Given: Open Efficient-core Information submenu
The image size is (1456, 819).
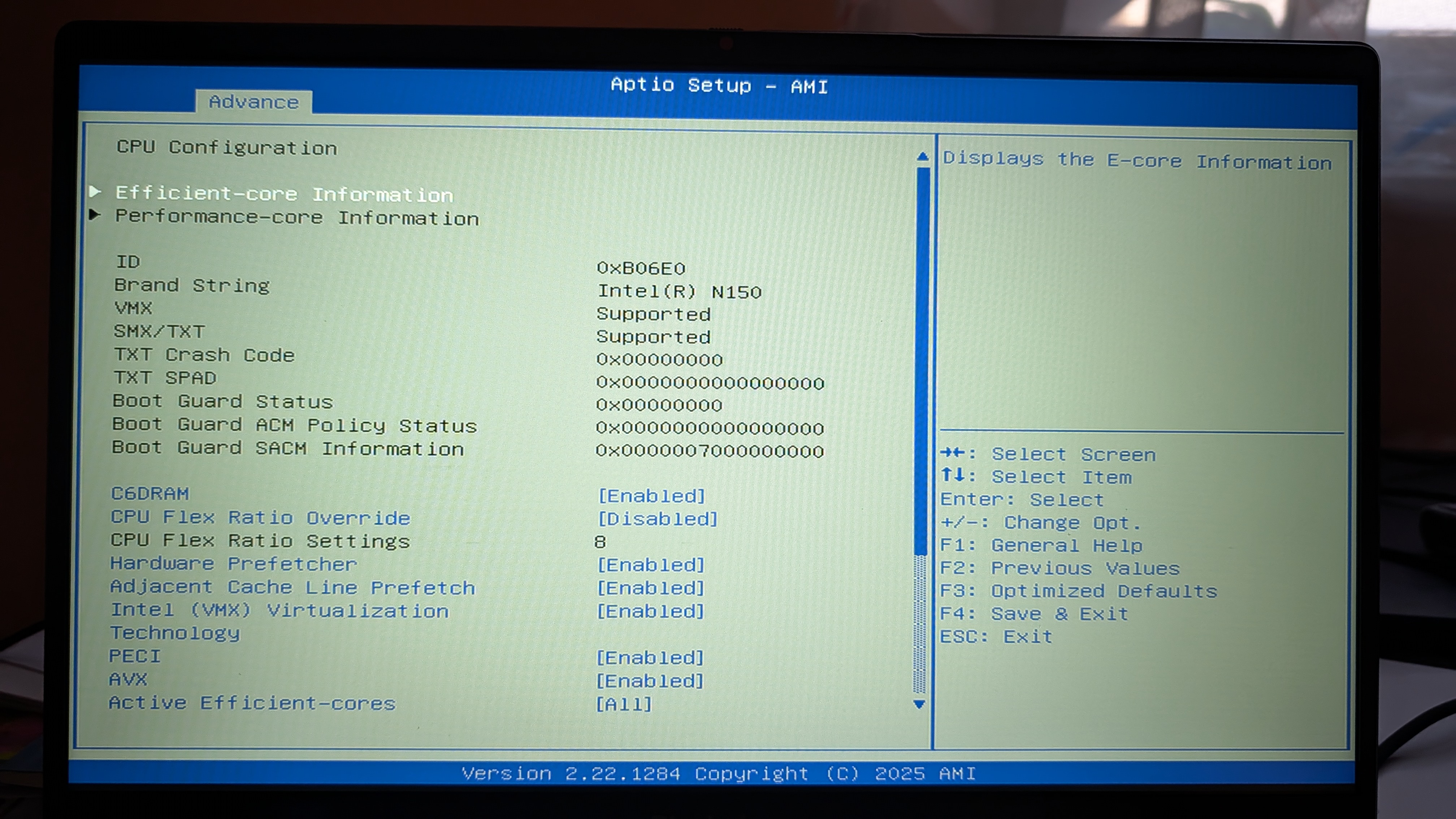Looking at the screenshot, I should pos(284,194).
